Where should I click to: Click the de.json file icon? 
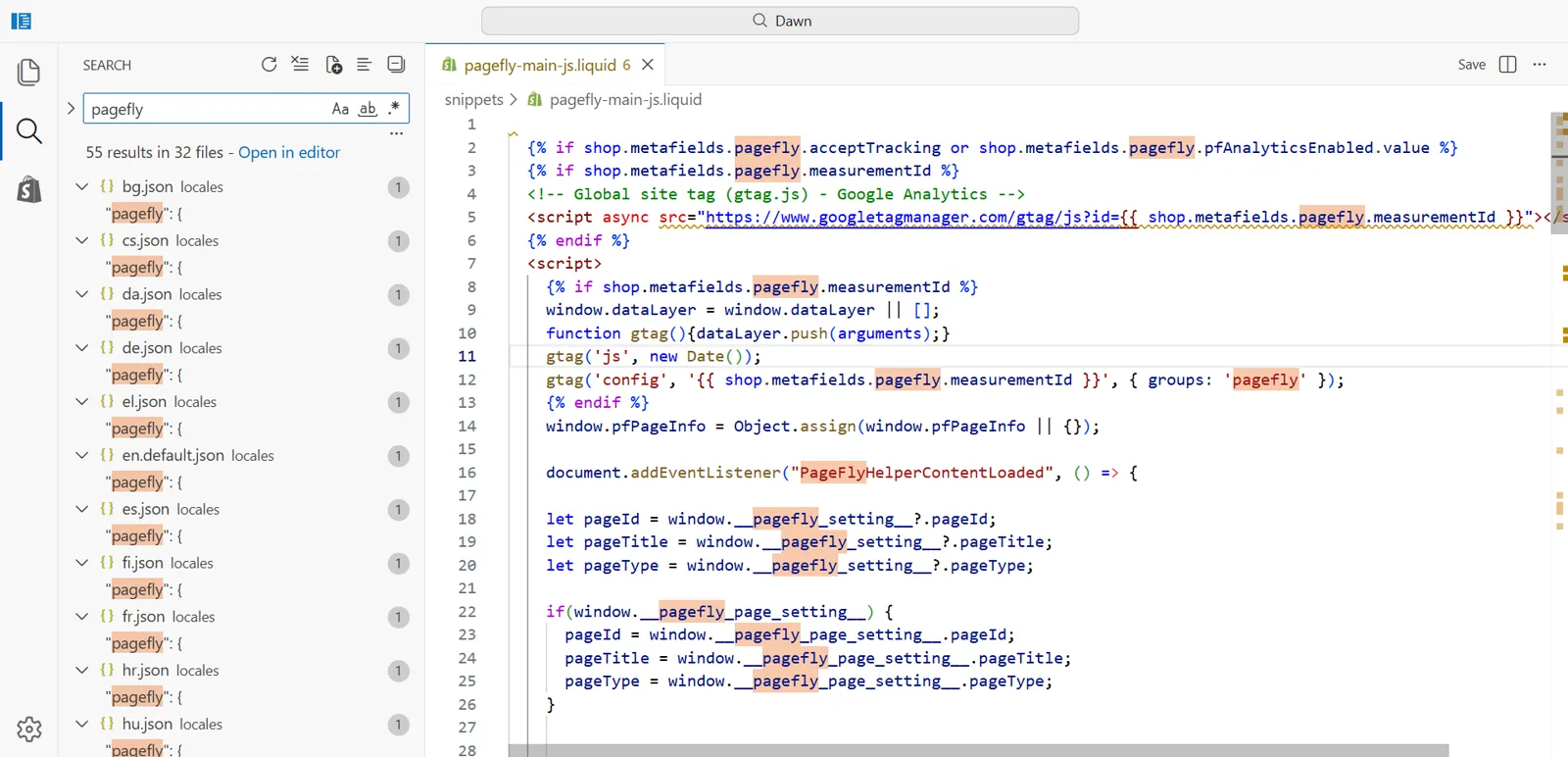(x=107, y=348)
